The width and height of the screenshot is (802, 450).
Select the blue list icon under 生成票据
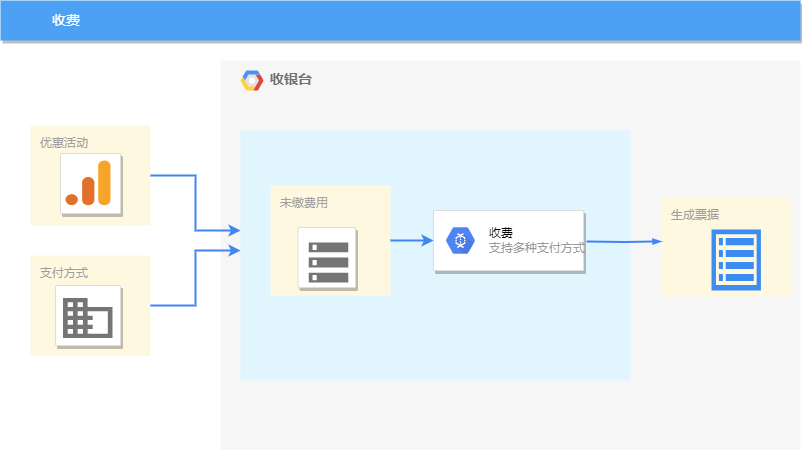[x=736, y=260]
